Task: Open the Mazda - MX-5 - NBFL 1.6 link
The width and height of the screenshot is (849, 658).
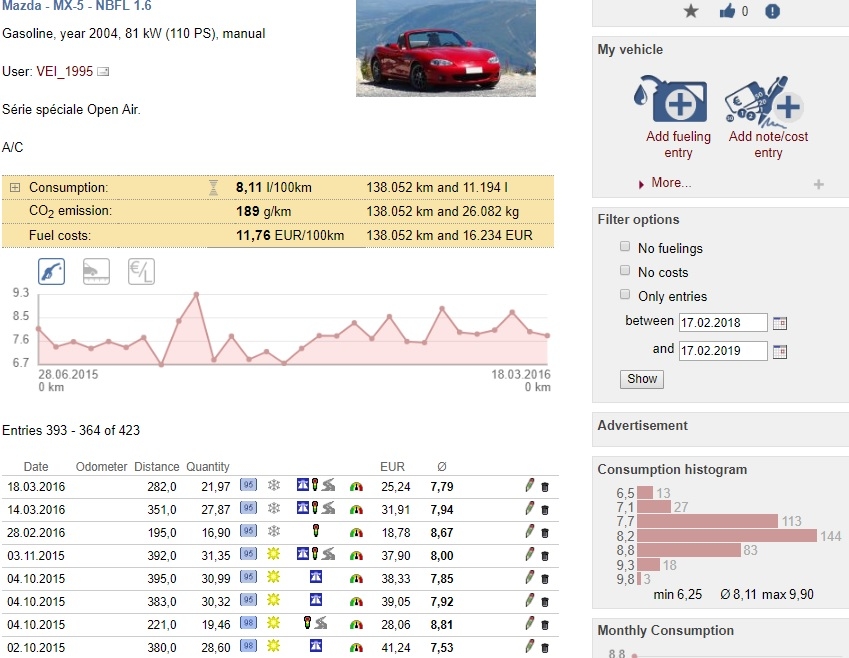Action: point(77,6)
